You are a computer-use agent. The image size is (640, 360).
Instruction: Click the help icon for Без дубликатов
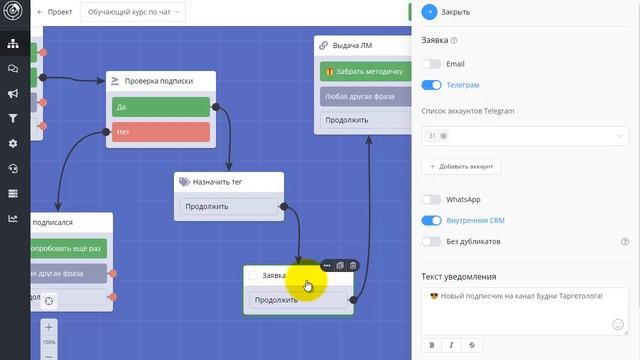(x=624, y=242)
